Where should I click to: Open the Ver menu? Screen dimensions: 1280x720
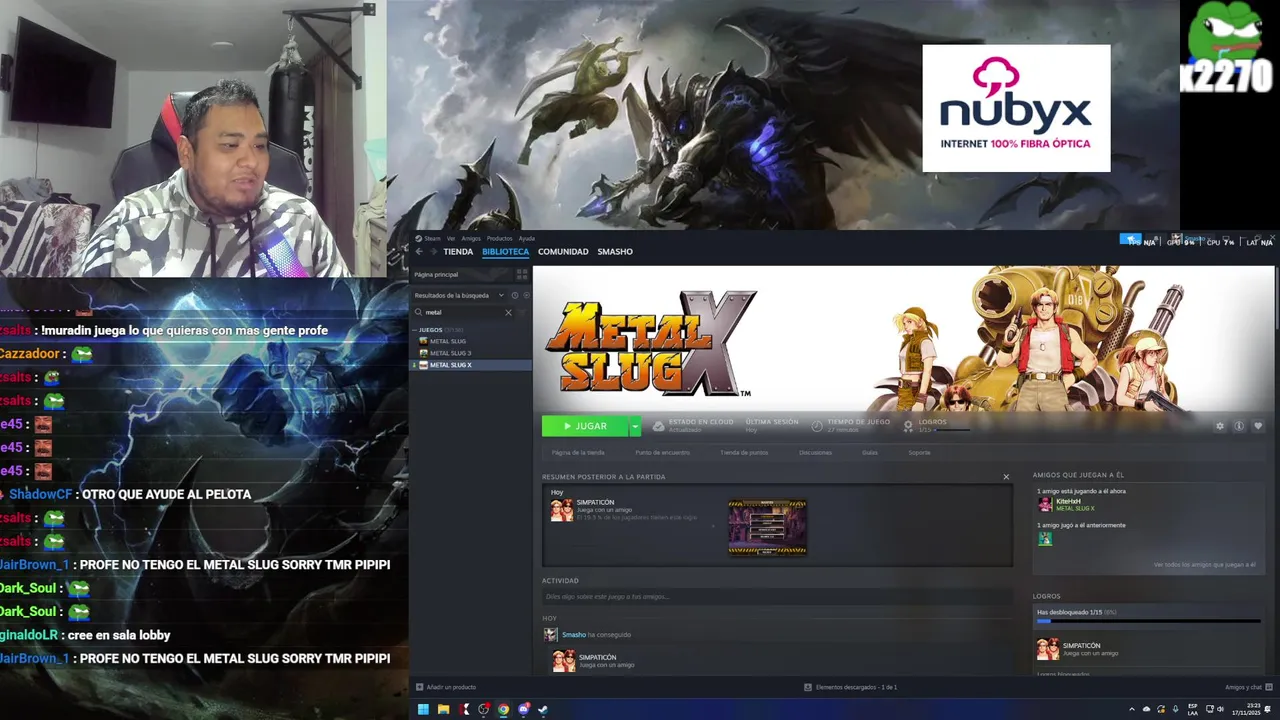point(451,238)
